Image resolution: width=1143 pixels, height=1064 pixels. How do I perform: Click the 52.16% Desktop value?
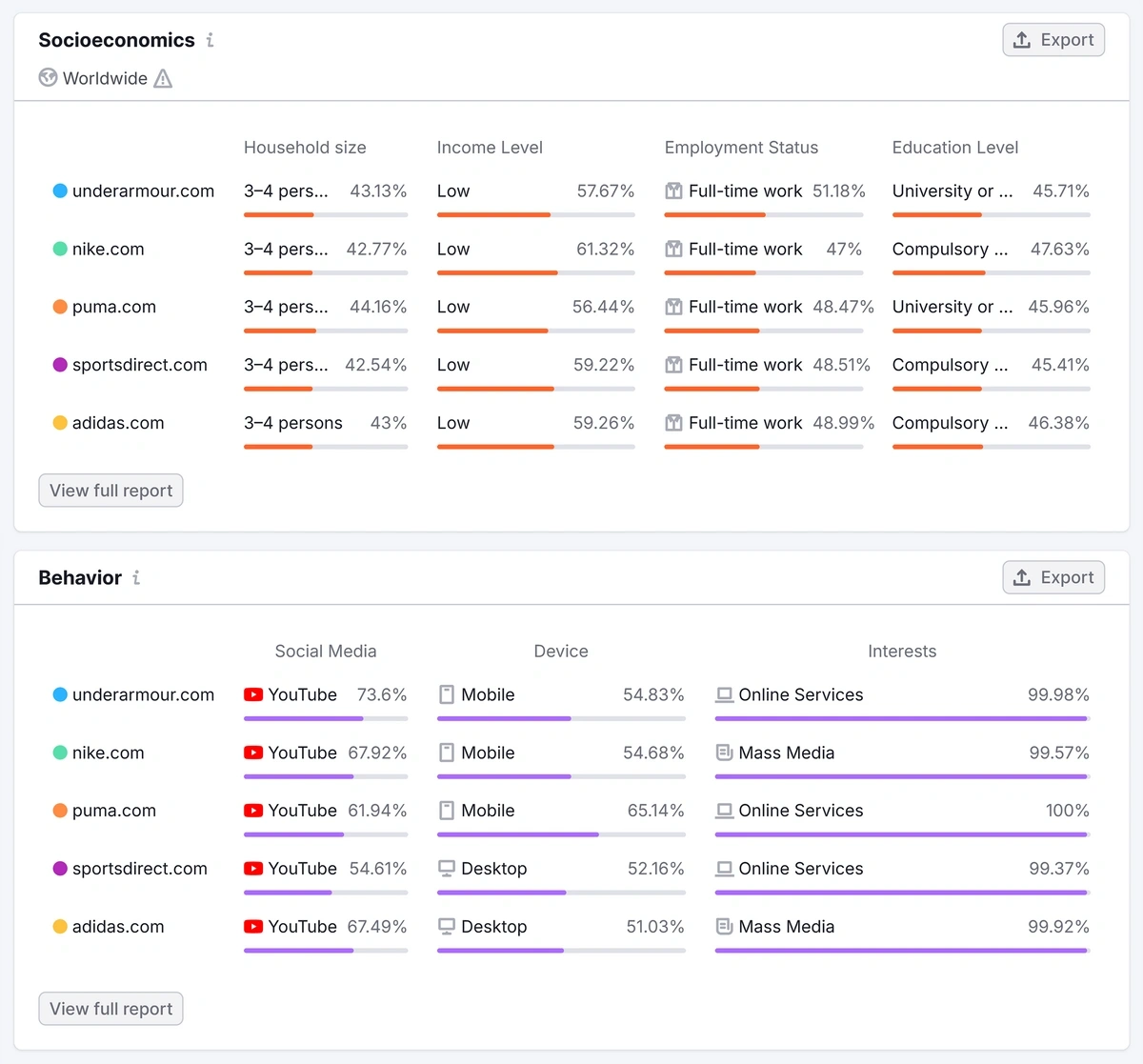coord(656,869)
